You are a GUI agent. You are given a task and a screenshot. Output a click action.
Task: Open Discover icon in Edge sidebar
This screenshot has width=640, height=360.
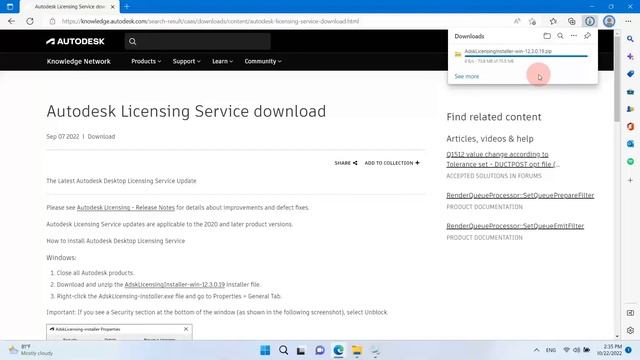click(x=630, y=56)
